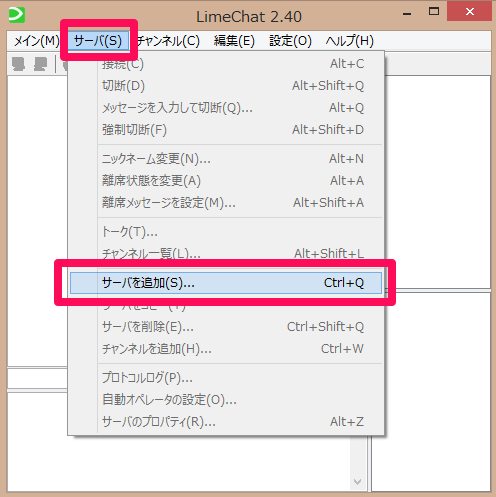Open プロトコルログ(P)... entry
This screenshot has height=497, width=496.
coord(226,378)
